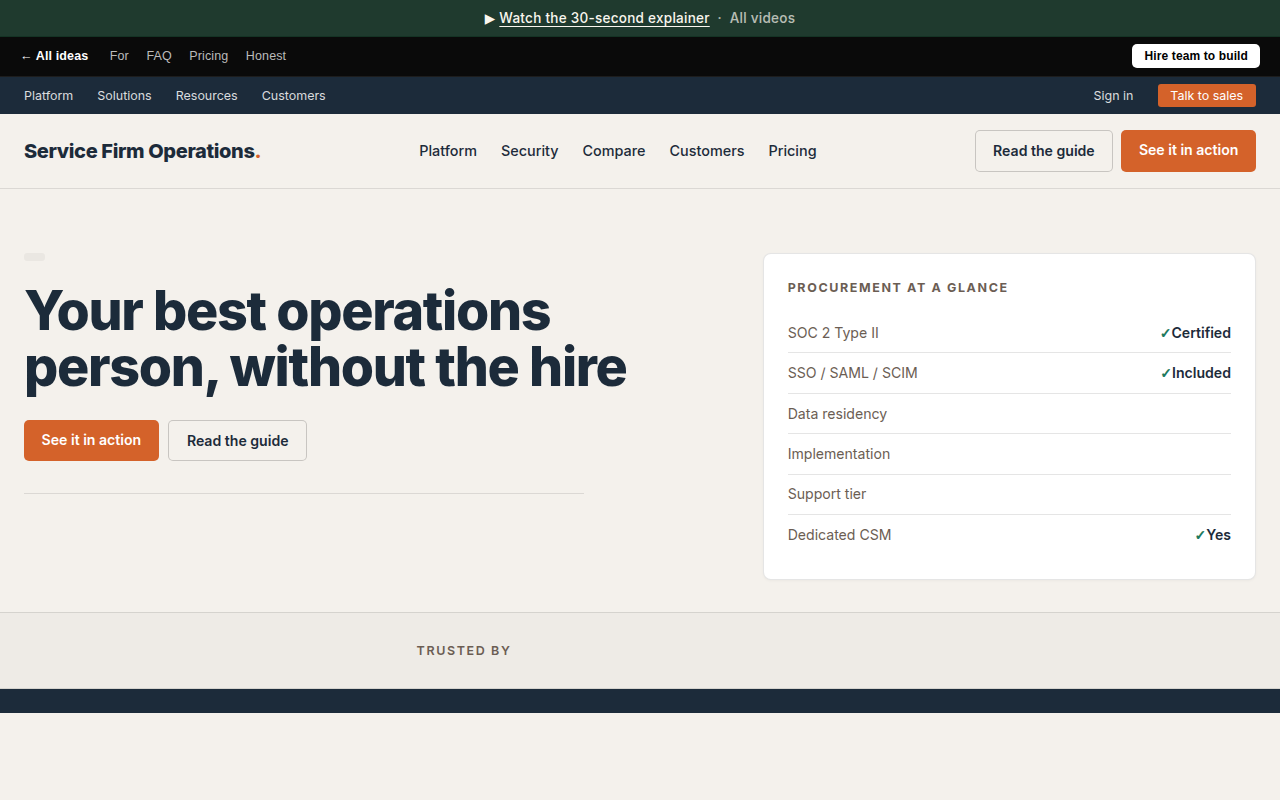Image resolution: width=1280 pixels, height=800 pixels.
Task: Open Security in the main navigation
Action: [x=530, y=151]
